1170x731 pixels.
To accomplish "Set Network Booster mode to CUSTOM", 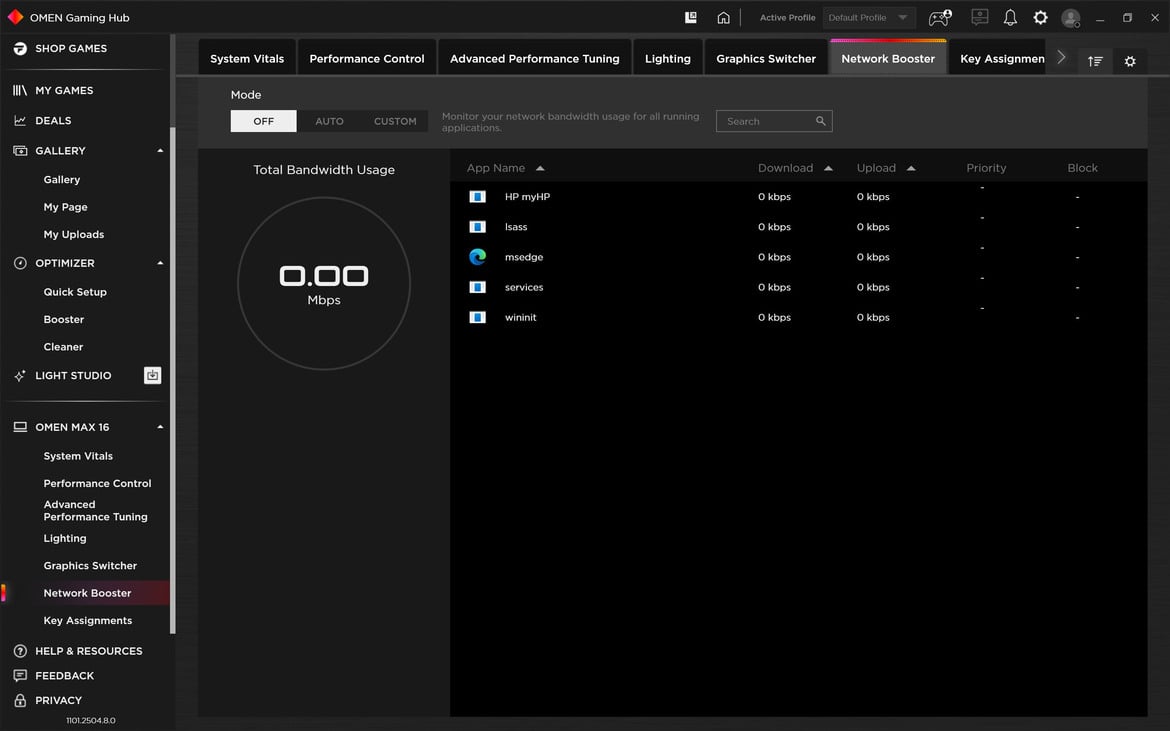I will click(395, 121).
